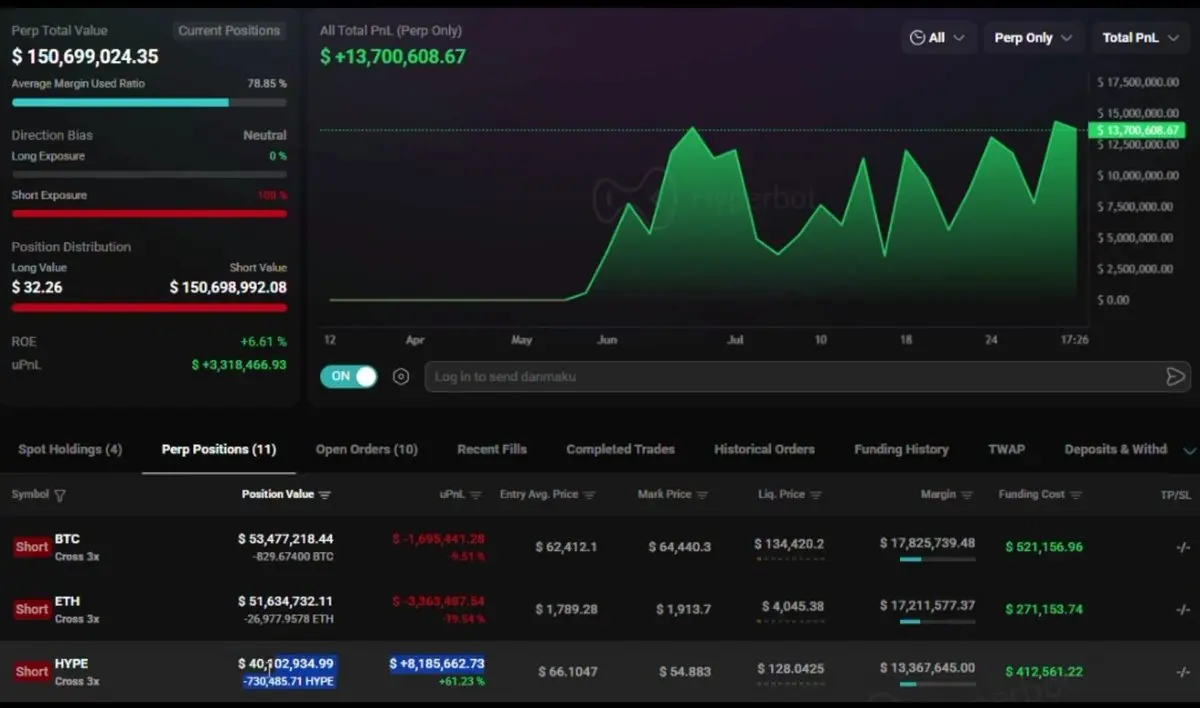Sort by uPnL column icon
Screen dimensions: 1200x708
(x=476, y=495)
